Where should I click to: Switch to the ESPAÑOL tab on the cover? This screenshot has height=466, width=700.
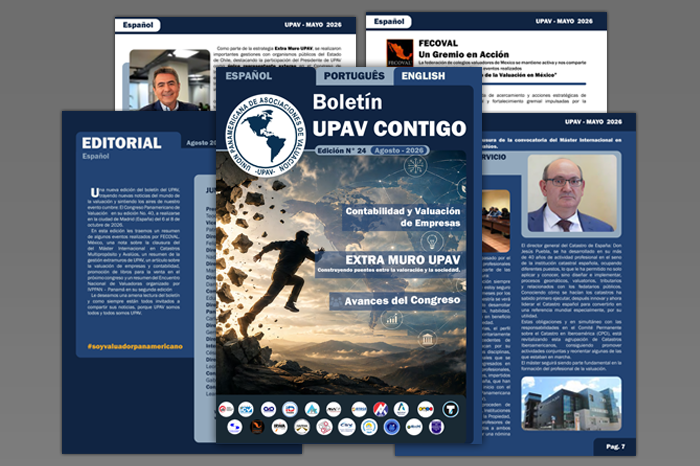point(249,76)
